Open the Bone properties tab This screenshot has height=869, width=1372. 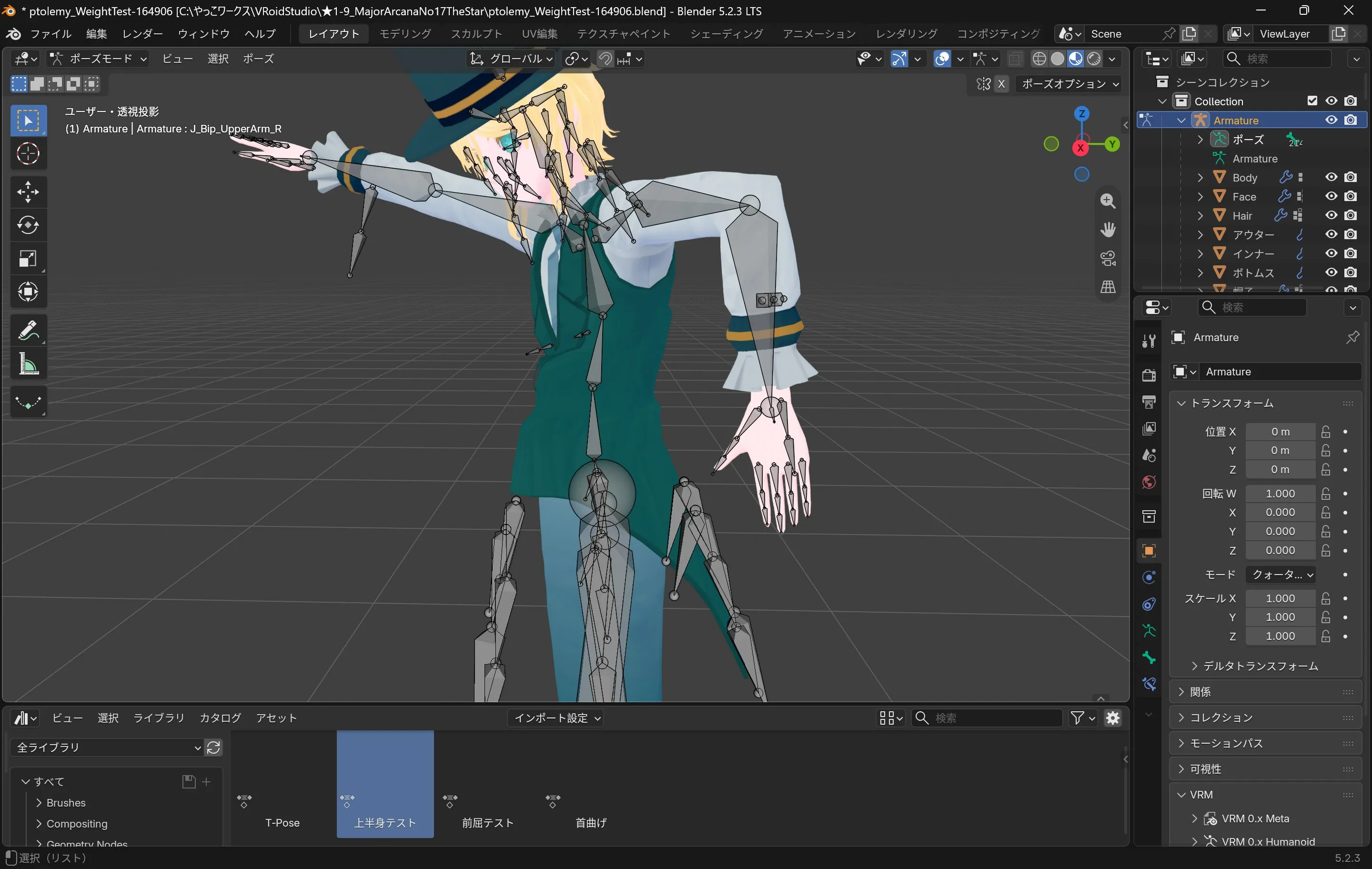tap(1149, 658)
